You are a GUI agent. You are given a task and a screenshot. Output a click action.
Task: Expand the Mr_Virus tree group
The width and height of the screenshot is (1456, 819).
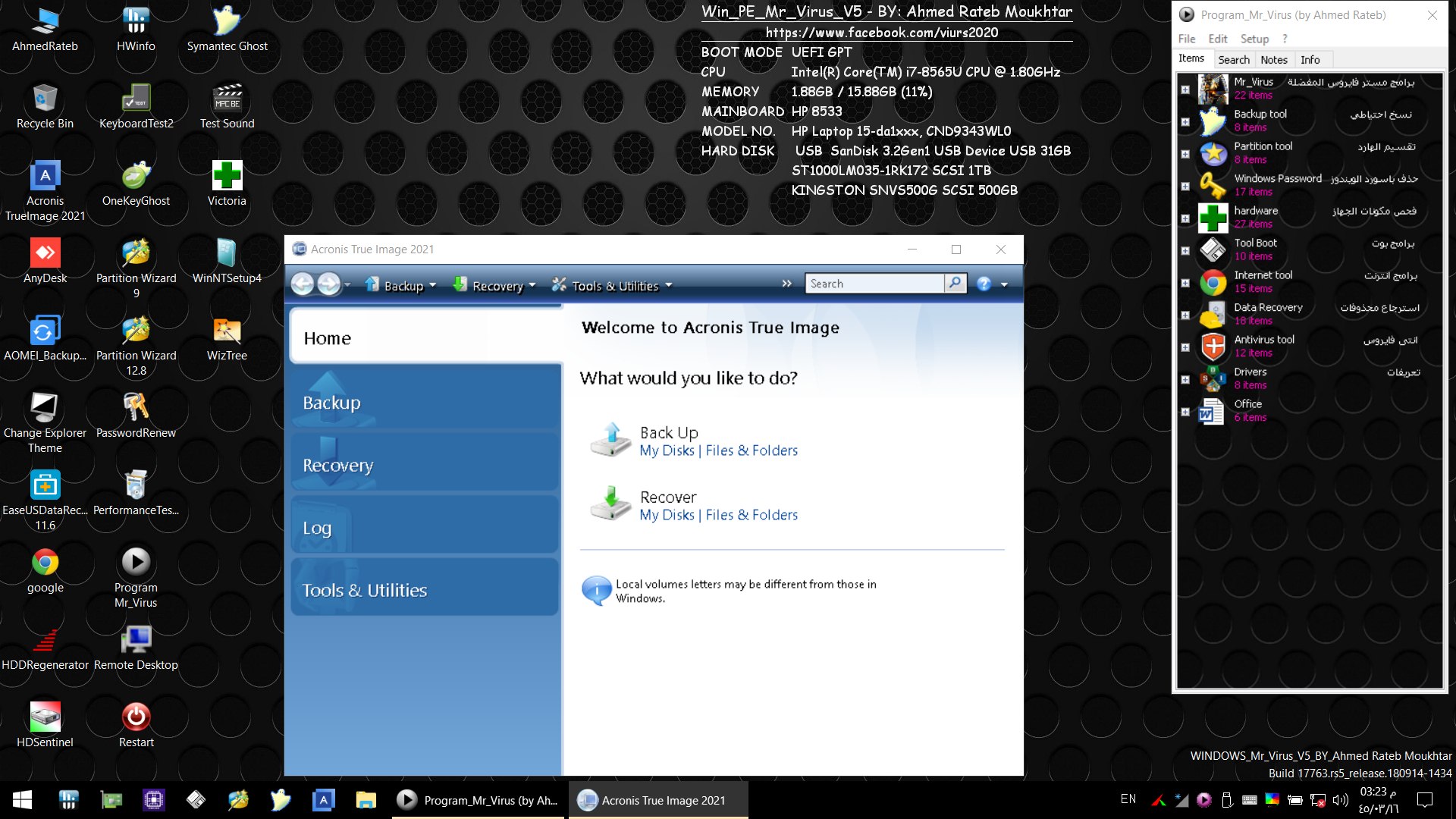pyautogui.click(x=1185, y=89)
